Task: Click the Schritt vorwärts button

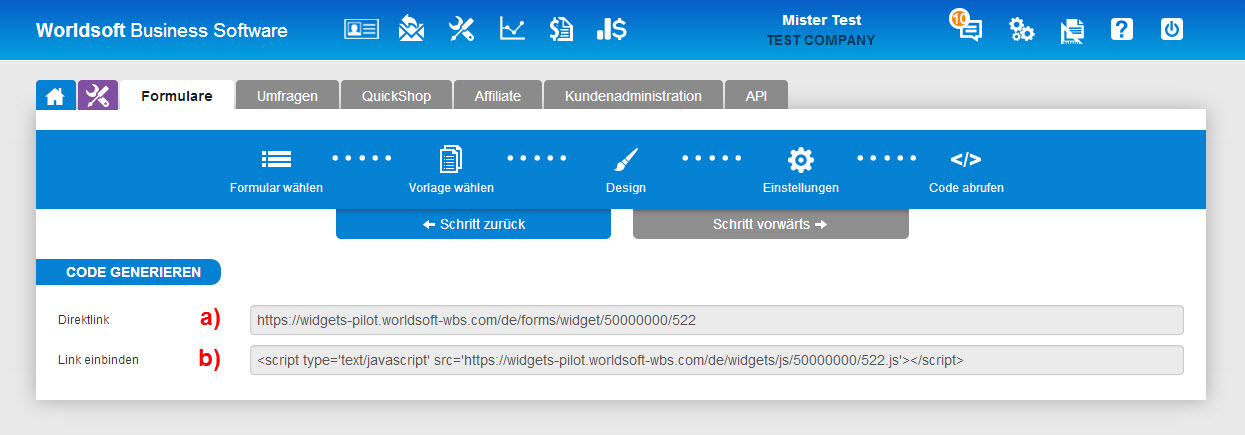Action: (x=770, y=224)
